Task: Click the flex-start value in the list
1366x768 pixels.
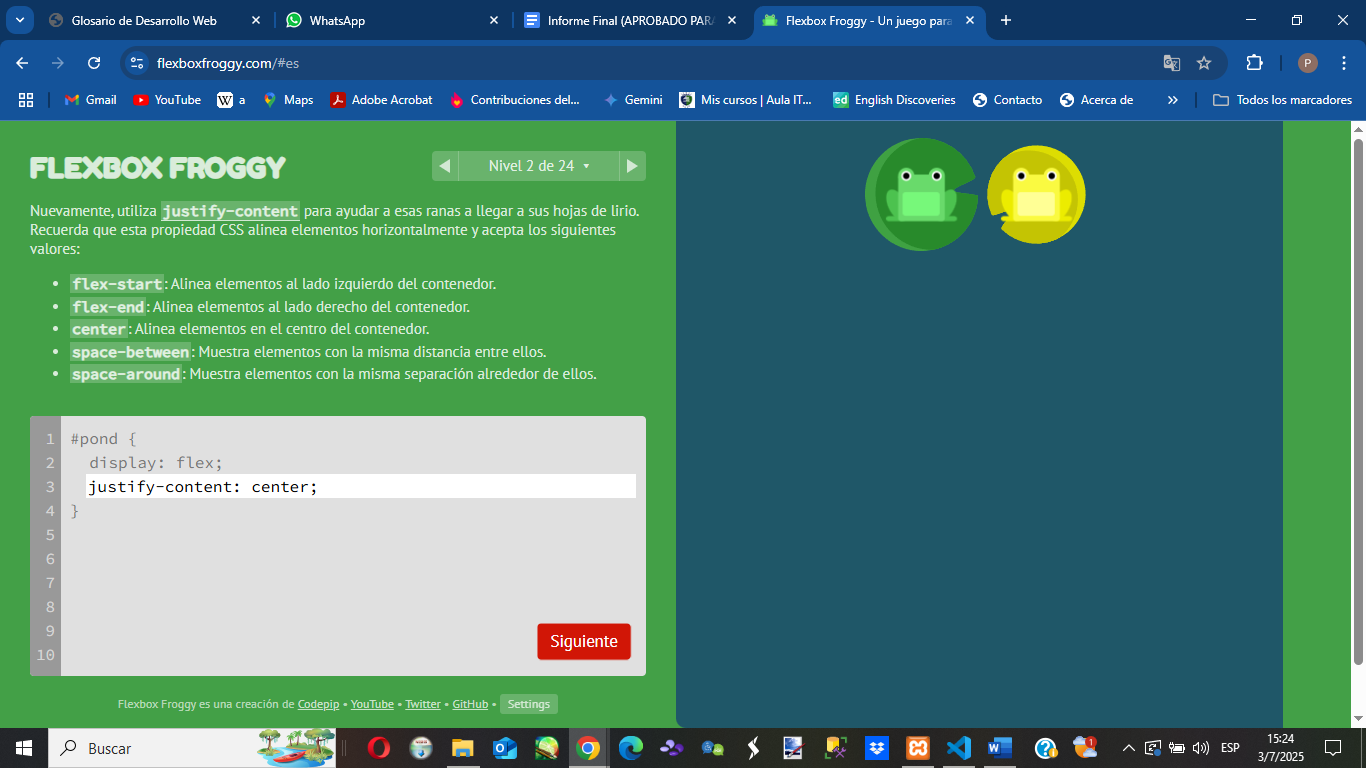Action: pyautogui.click(x=117, y=284)
